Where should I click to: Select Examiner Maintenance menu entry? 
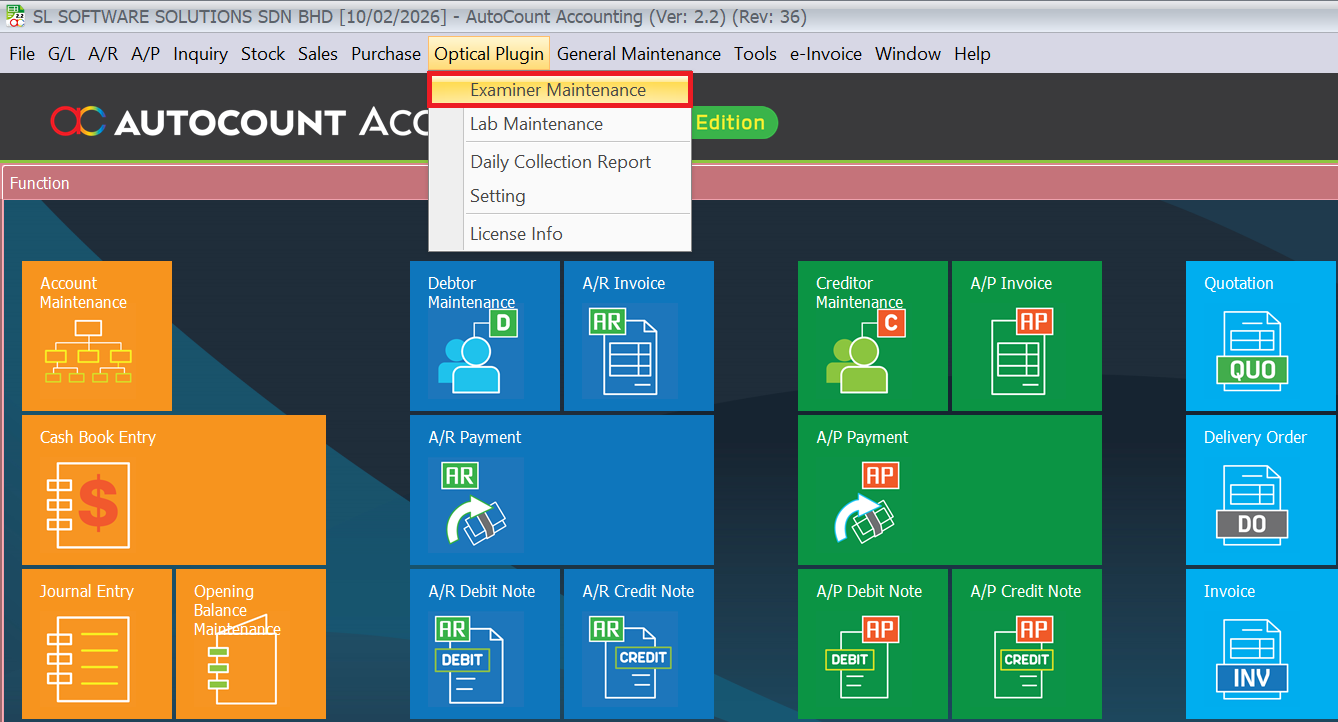click(558, 90)
